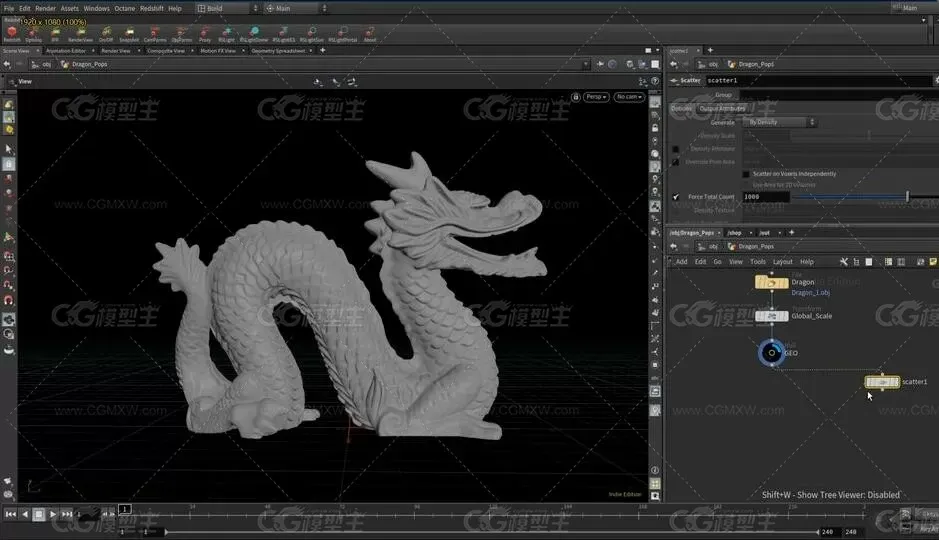Open the Render View tab dropdown arrow
Viewport: 939px width, 540px height.
click(139, 51)
